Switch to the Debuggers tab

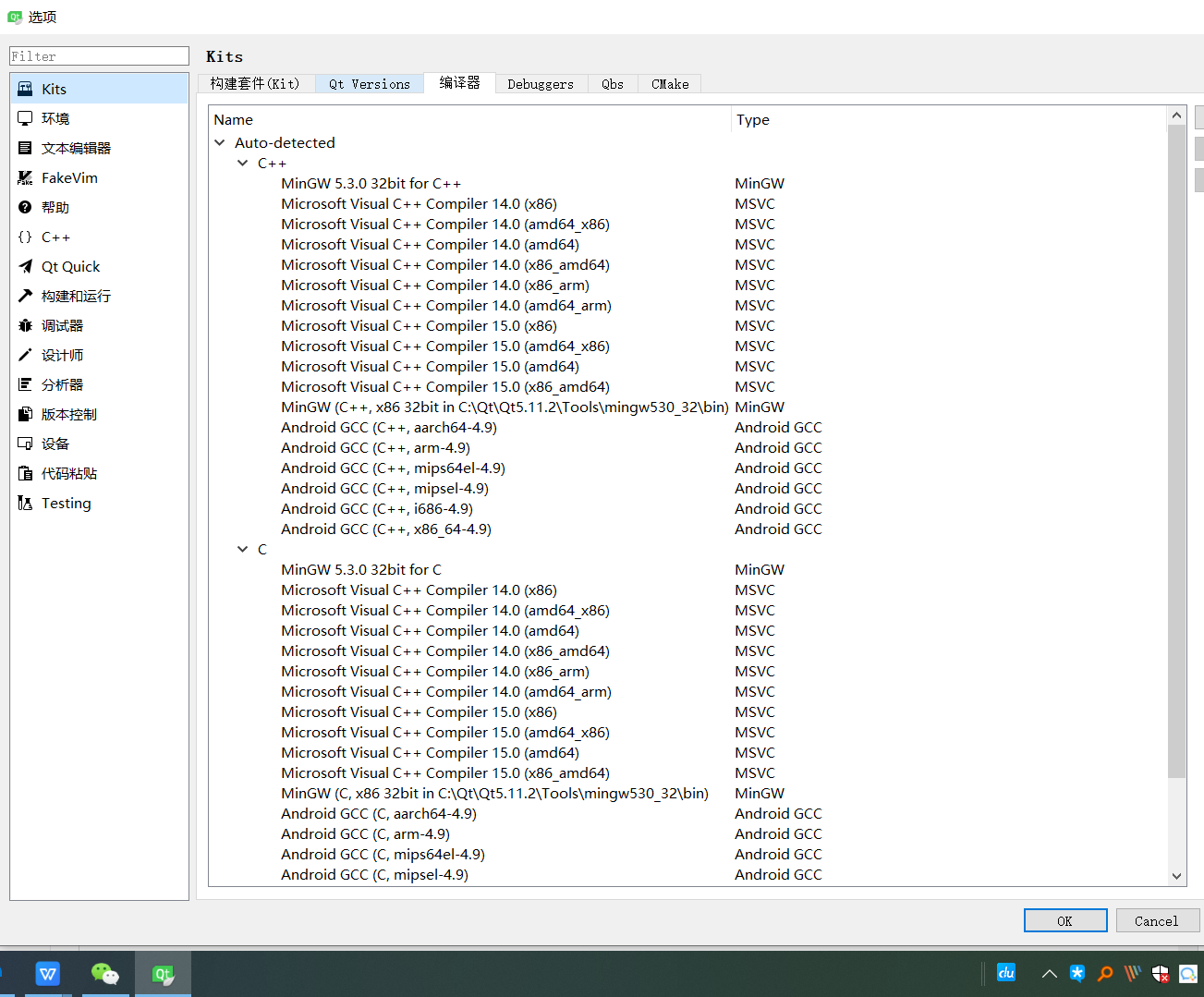tap(541, 83)
